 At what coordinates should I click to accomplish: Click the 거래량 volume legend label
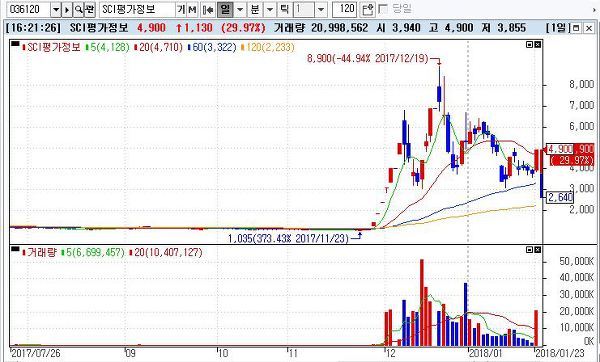tap(42, 253)
